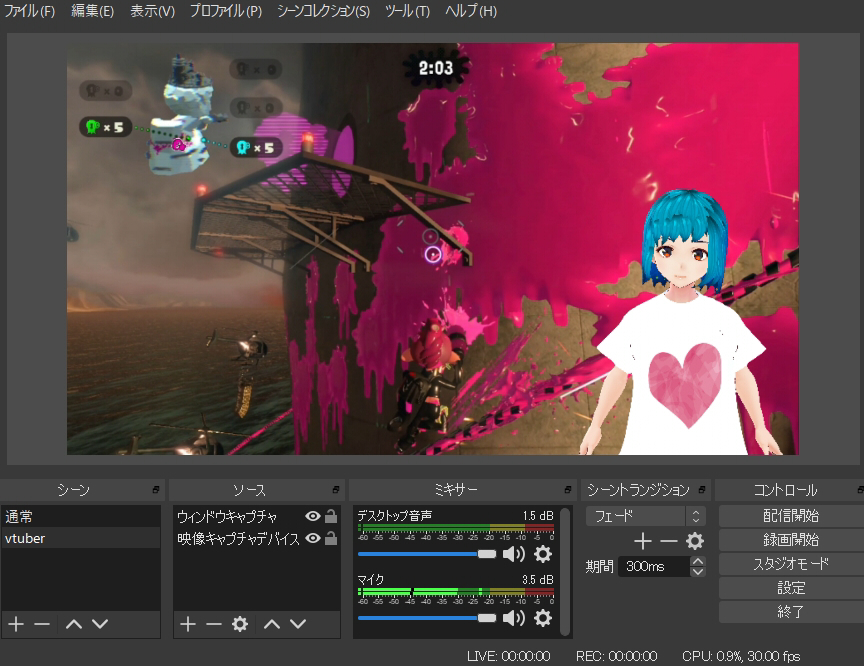This screenshot has height=666, width=864.
Task: Add a new source with plus icon
Action: (188, 624)
